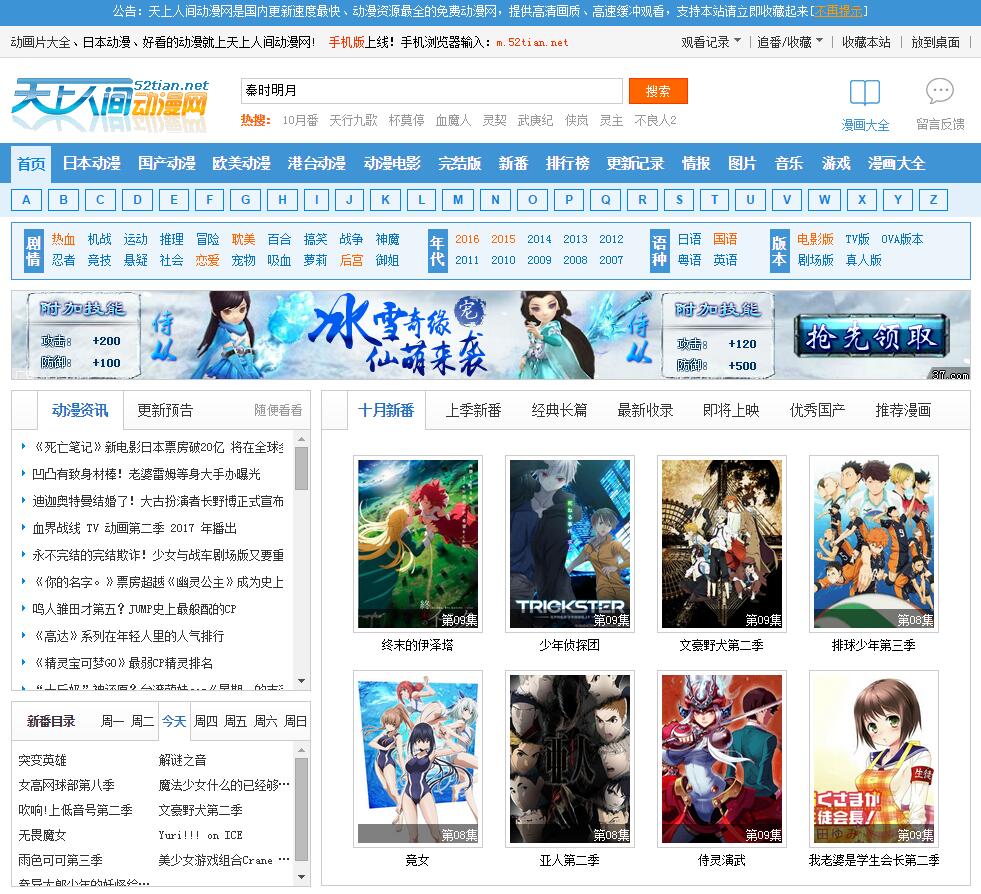Open the 亚人第二季 poster thumbnail
Viewport: 981px width, 894px height.
570,759
